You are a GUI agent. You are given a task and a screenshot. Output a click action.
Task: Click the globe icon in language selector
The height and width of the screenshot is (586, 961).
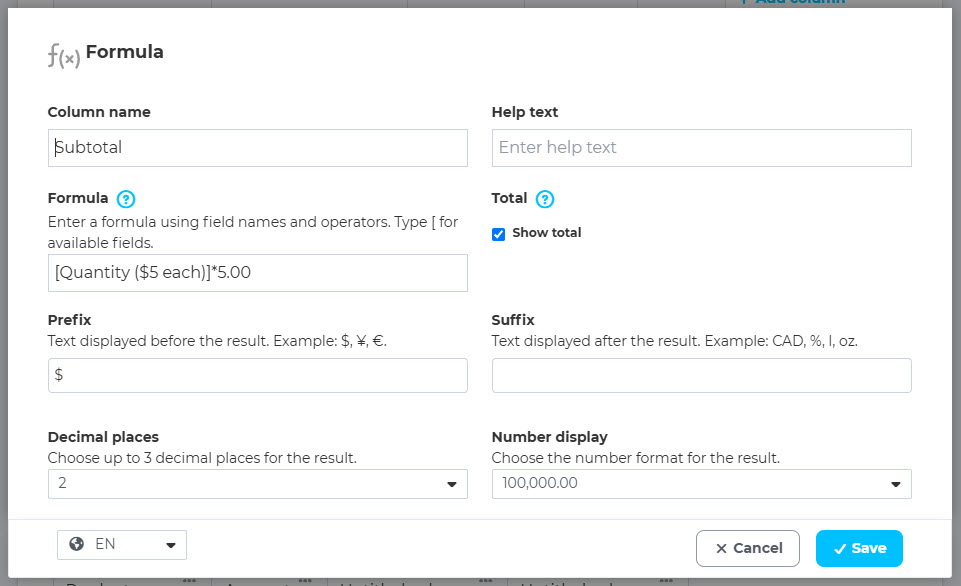[x=77, y=544]
